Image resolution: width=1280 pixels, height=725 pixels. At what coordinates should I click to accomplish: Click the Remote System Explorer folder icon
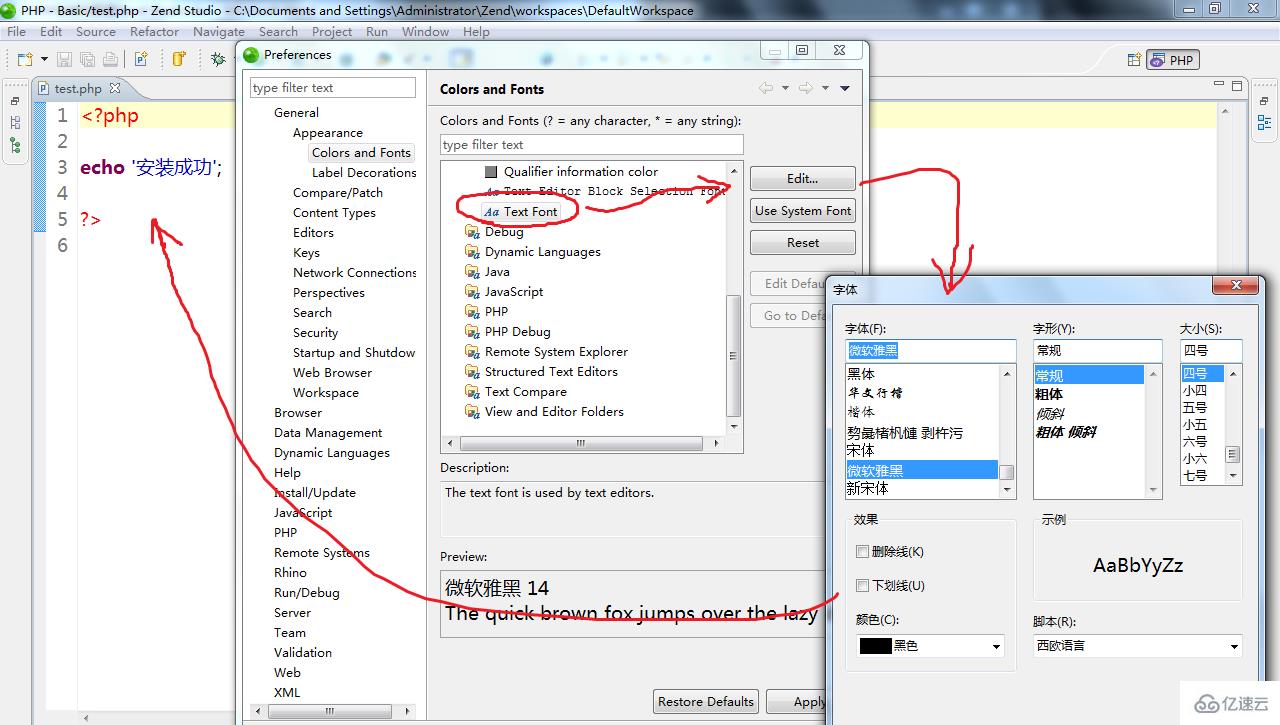pyautogui.click(x=472, y=351)
